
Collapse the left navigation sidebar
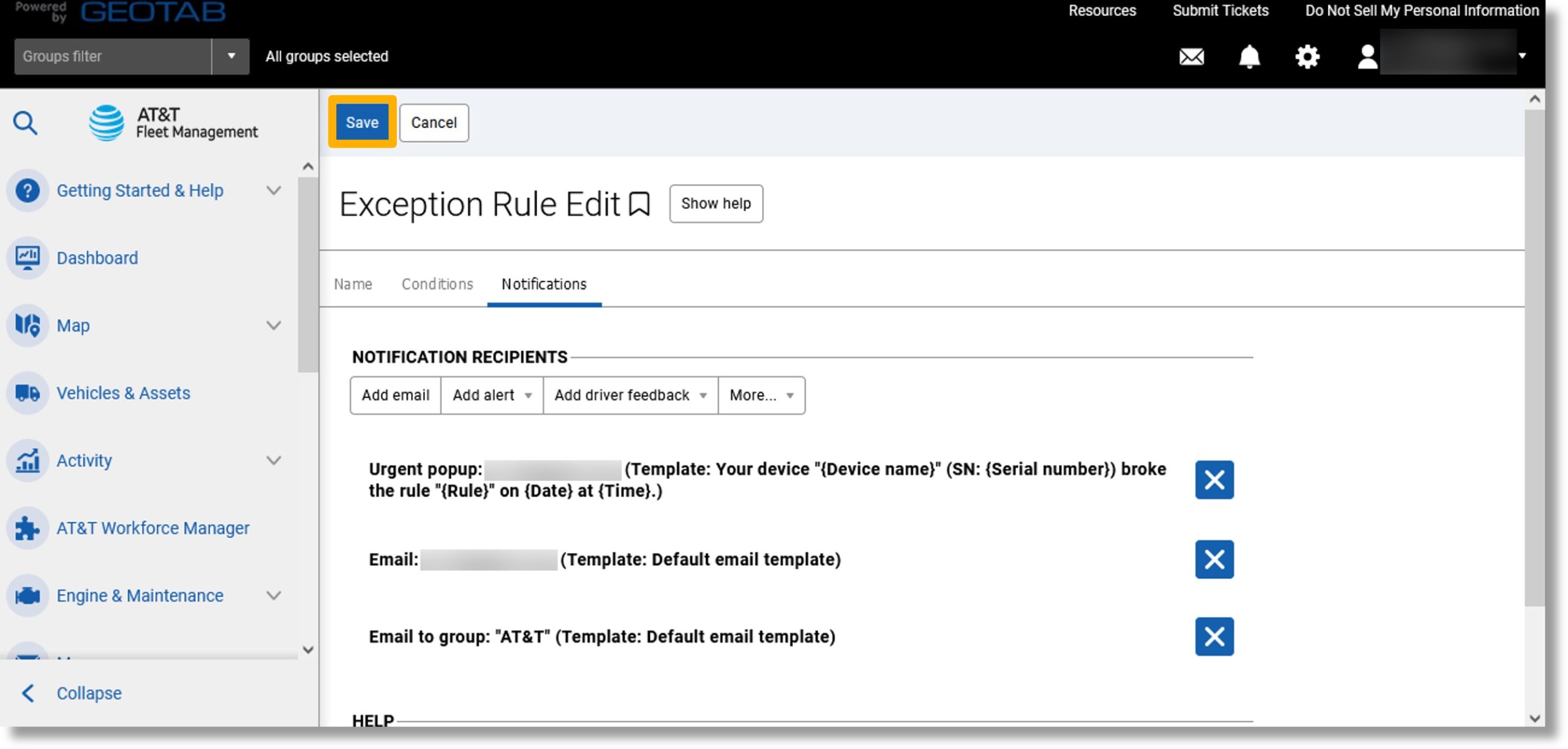89,693
